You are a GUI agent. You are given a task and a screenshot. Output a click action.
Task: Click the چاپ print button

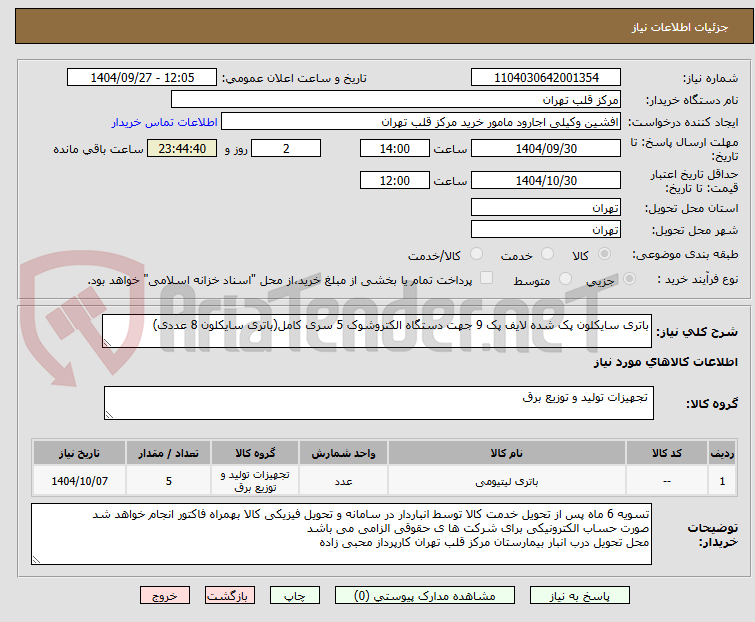coord(295,596)
